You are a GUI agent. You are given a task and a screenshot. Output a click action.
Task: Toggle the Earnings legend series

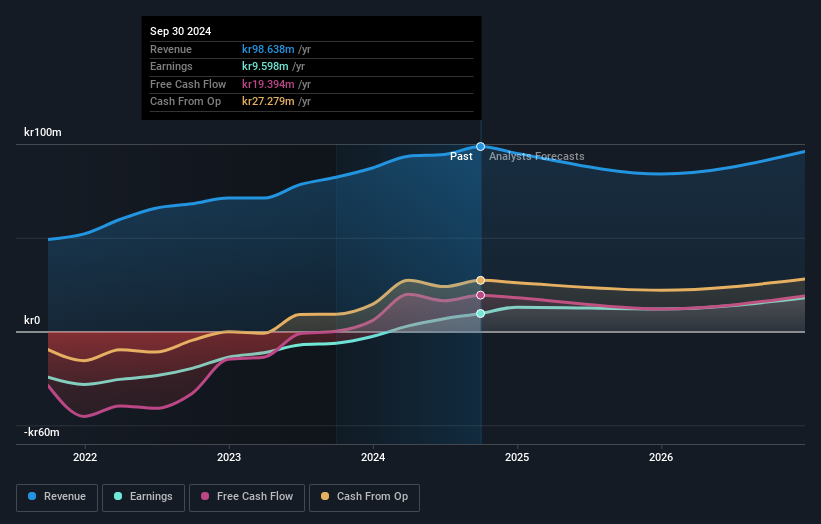click(x=143, y=497)
